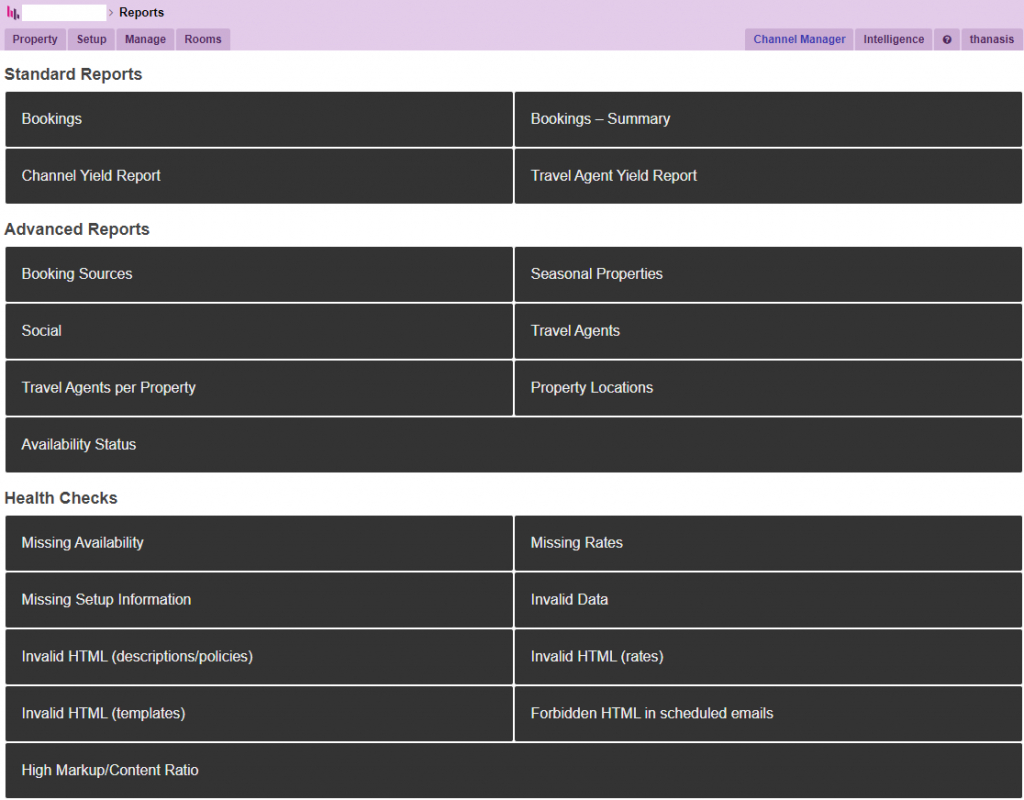The image size is (1024, 800).
Task: Go to the Rooms menu
Action: click(x=203, y=40)
